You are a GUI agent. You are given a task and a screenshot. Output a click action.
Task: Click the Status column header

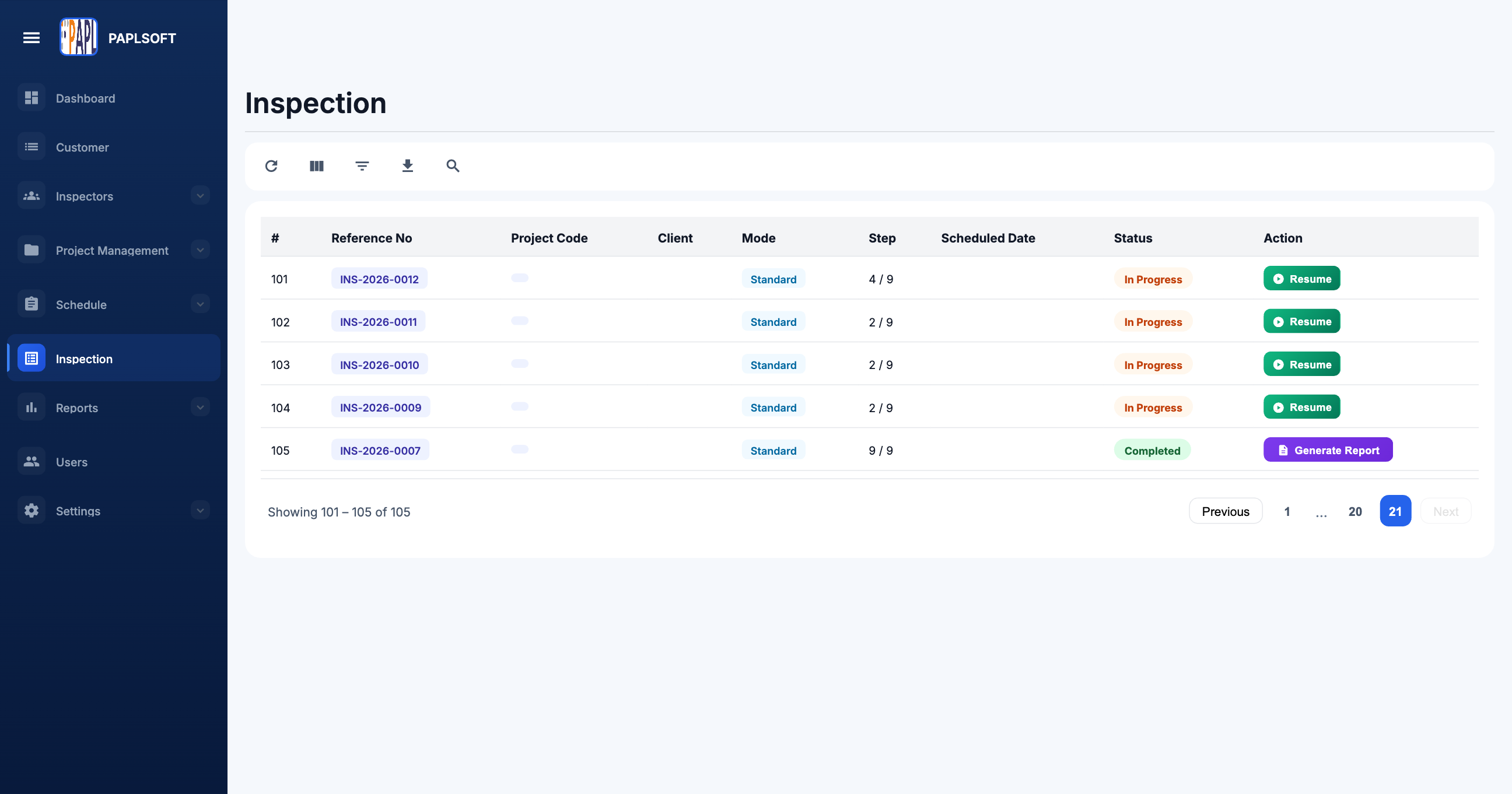[x=1133, y=238]
